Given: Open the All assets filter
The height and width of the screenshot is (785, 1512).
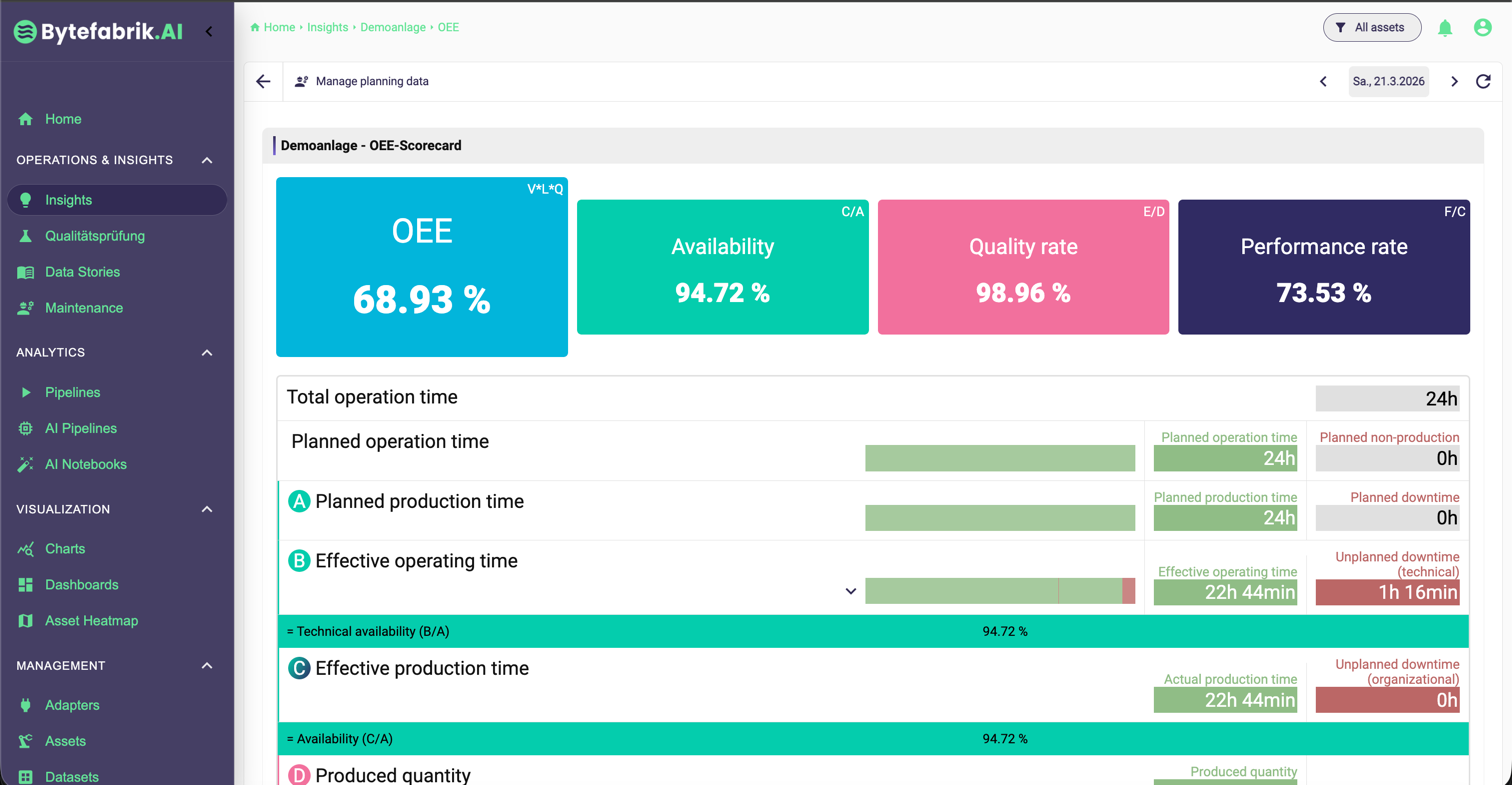Looking at the screenshot, I should (x=1371, y=28).
